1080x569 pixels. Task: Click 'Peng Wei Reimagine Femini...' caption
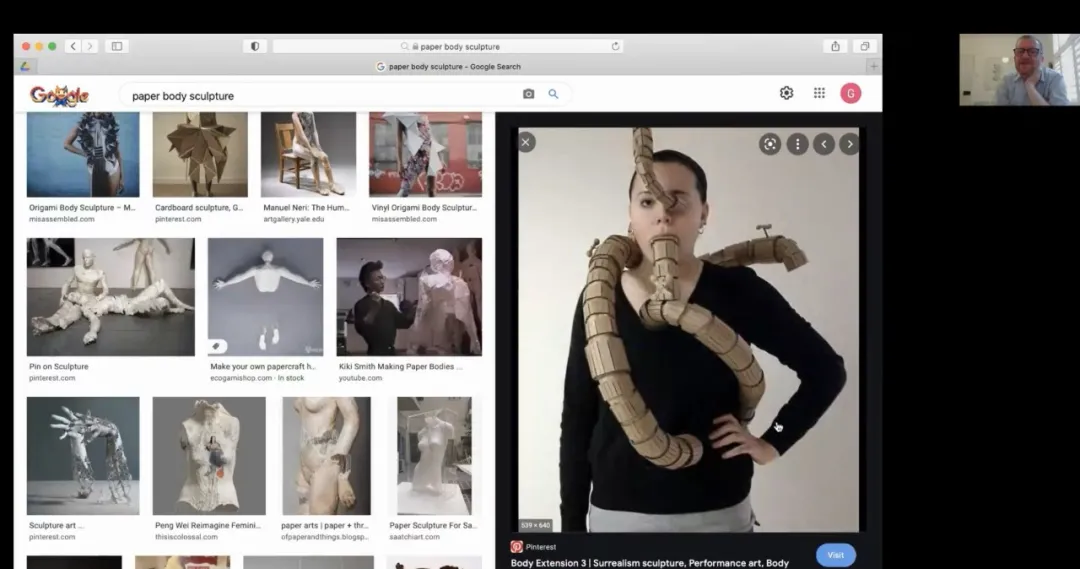click(x=207, y=525)
